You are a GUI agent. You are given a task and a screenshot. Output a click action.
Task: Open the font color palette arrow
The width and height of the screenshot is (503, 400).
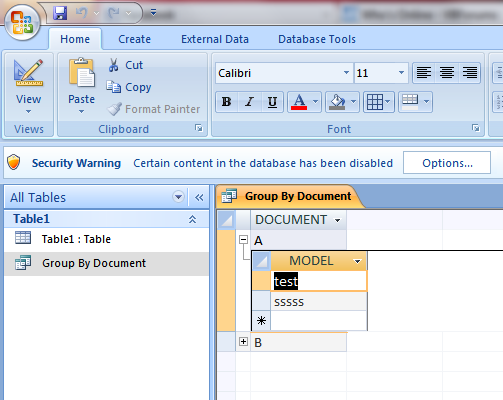pos(315,102)
